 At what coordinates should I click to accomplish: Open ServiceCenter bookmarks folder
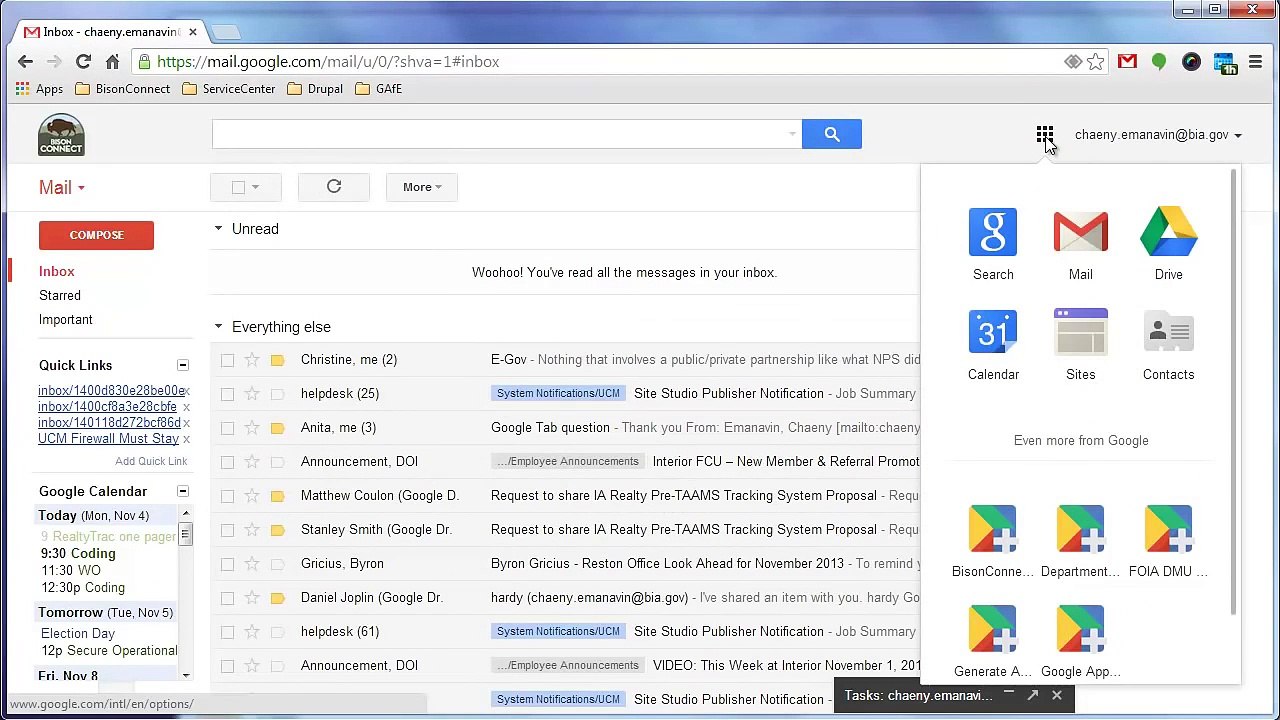(229, 89)
